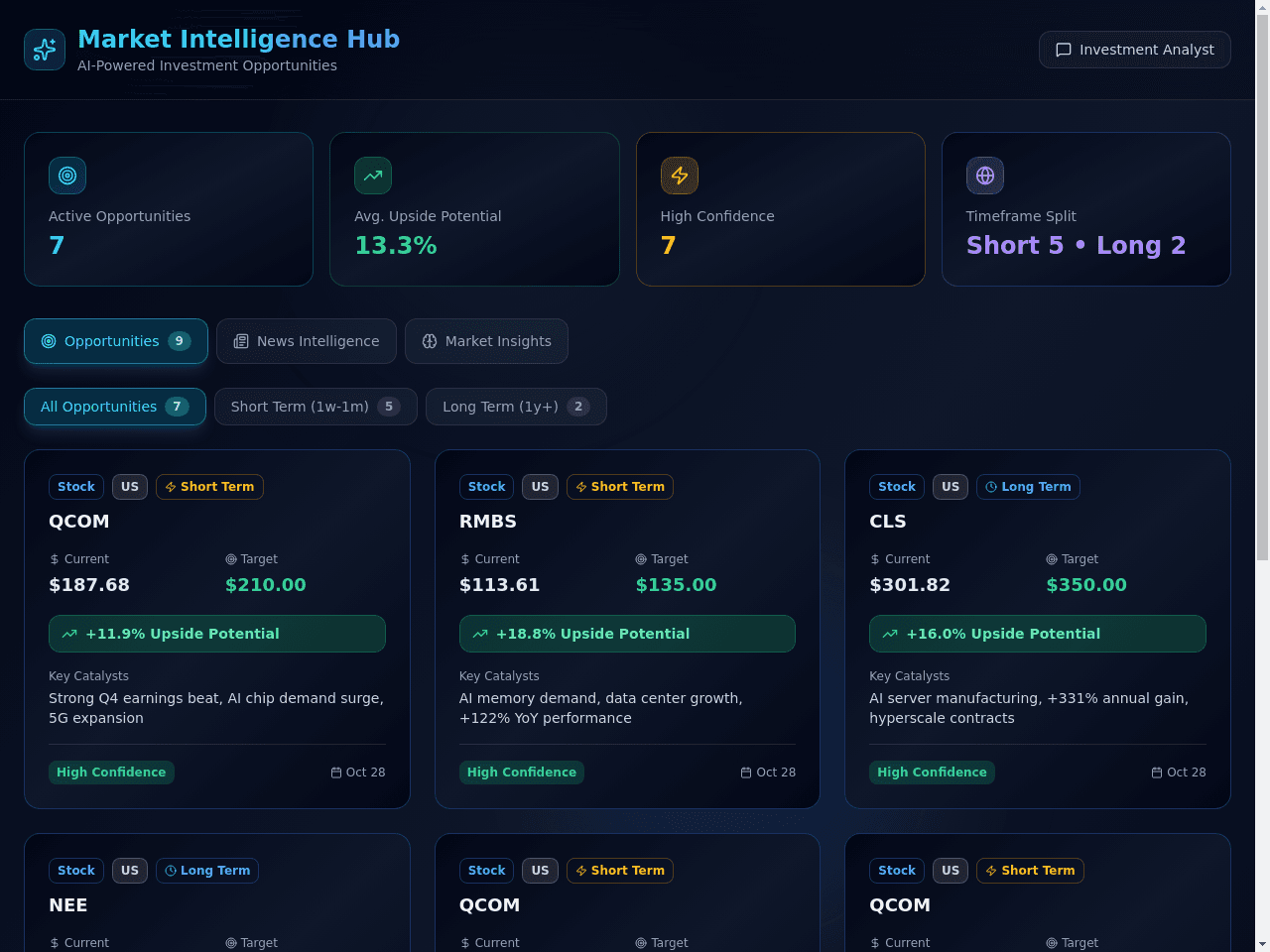Open the NEE opportunity title

[68, 905]
